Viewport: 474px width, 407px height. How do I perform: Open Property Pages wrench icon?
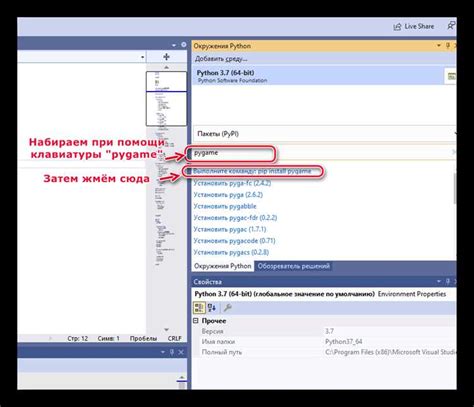(x=227, y=307)
